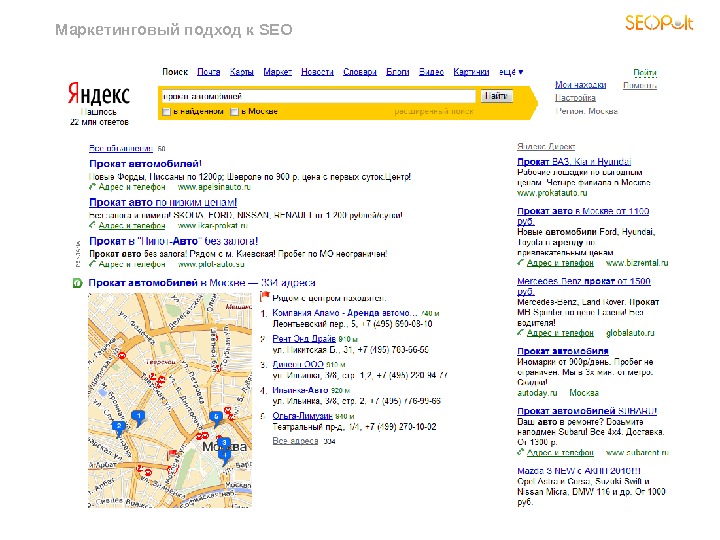Click 'Все адреса' link

point(295,441)
